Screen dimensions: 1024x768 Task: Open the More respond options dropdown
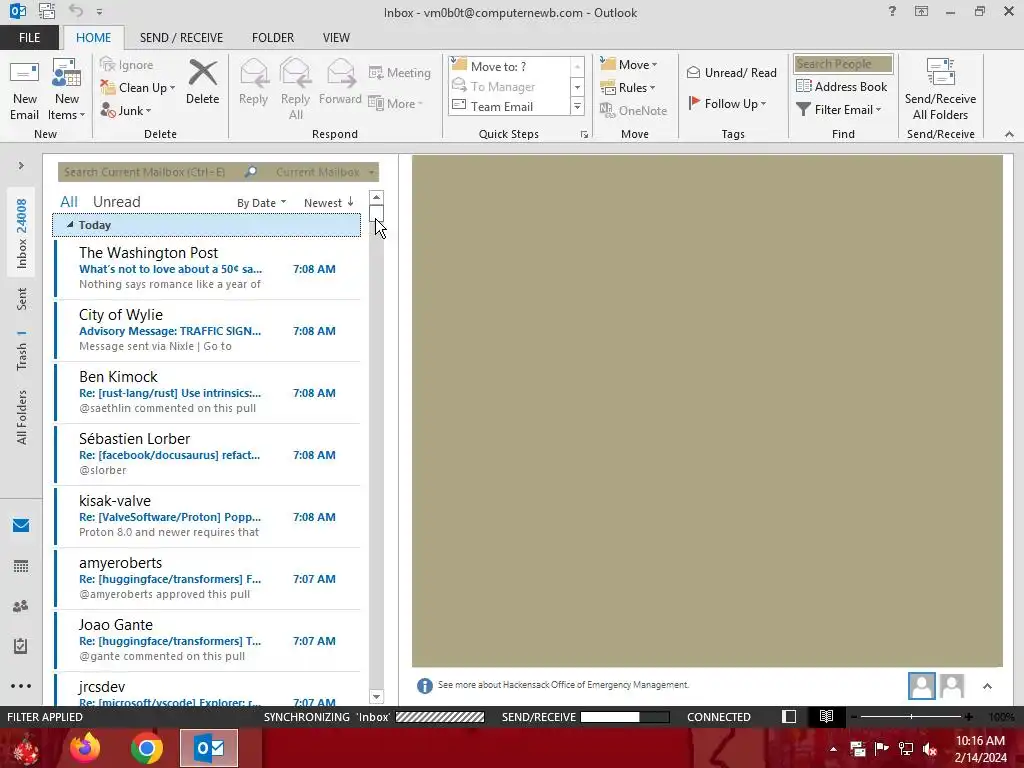(x=396, y=103)
